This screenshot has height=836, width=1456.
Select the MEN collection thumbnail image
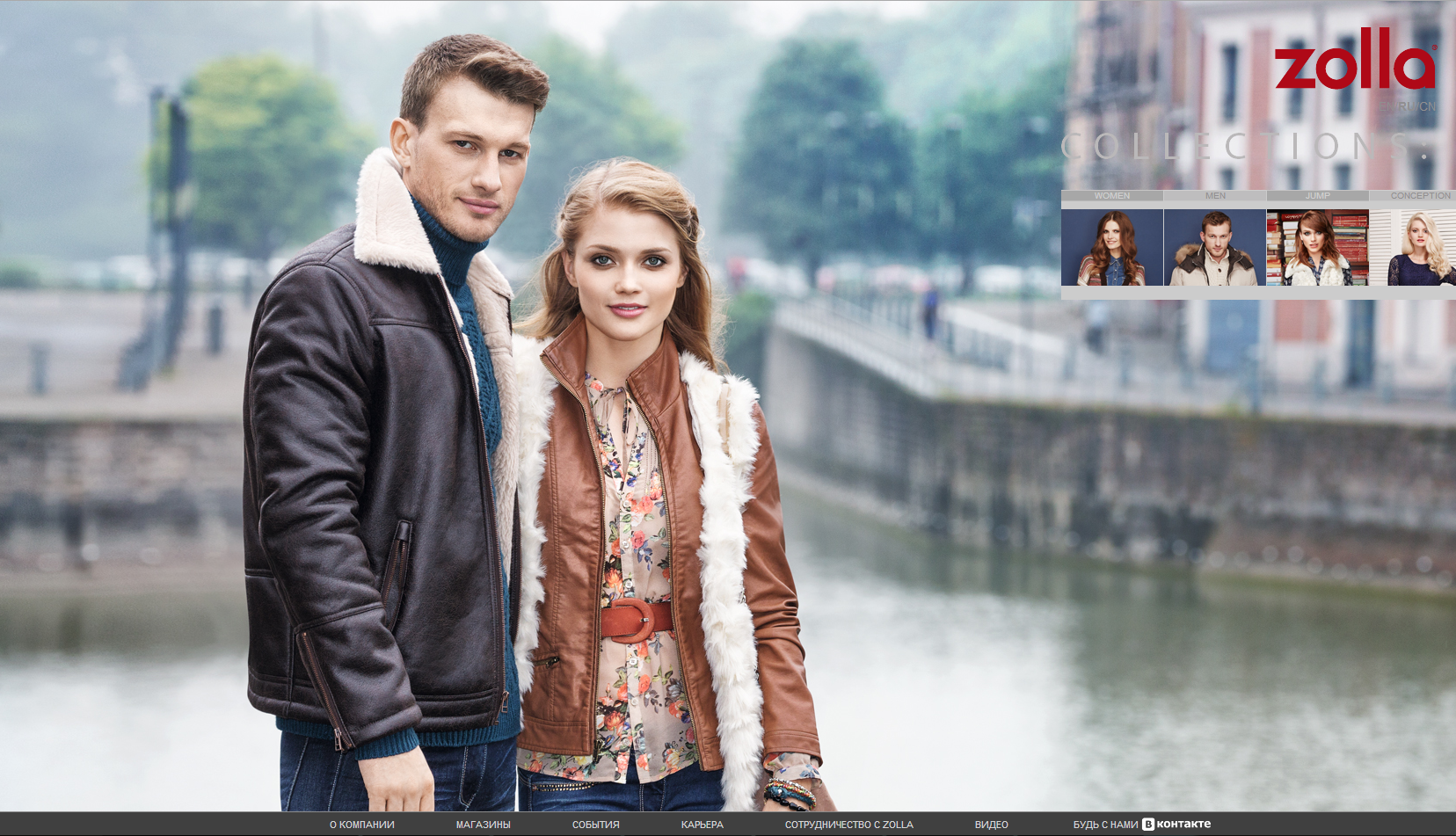1215,247
